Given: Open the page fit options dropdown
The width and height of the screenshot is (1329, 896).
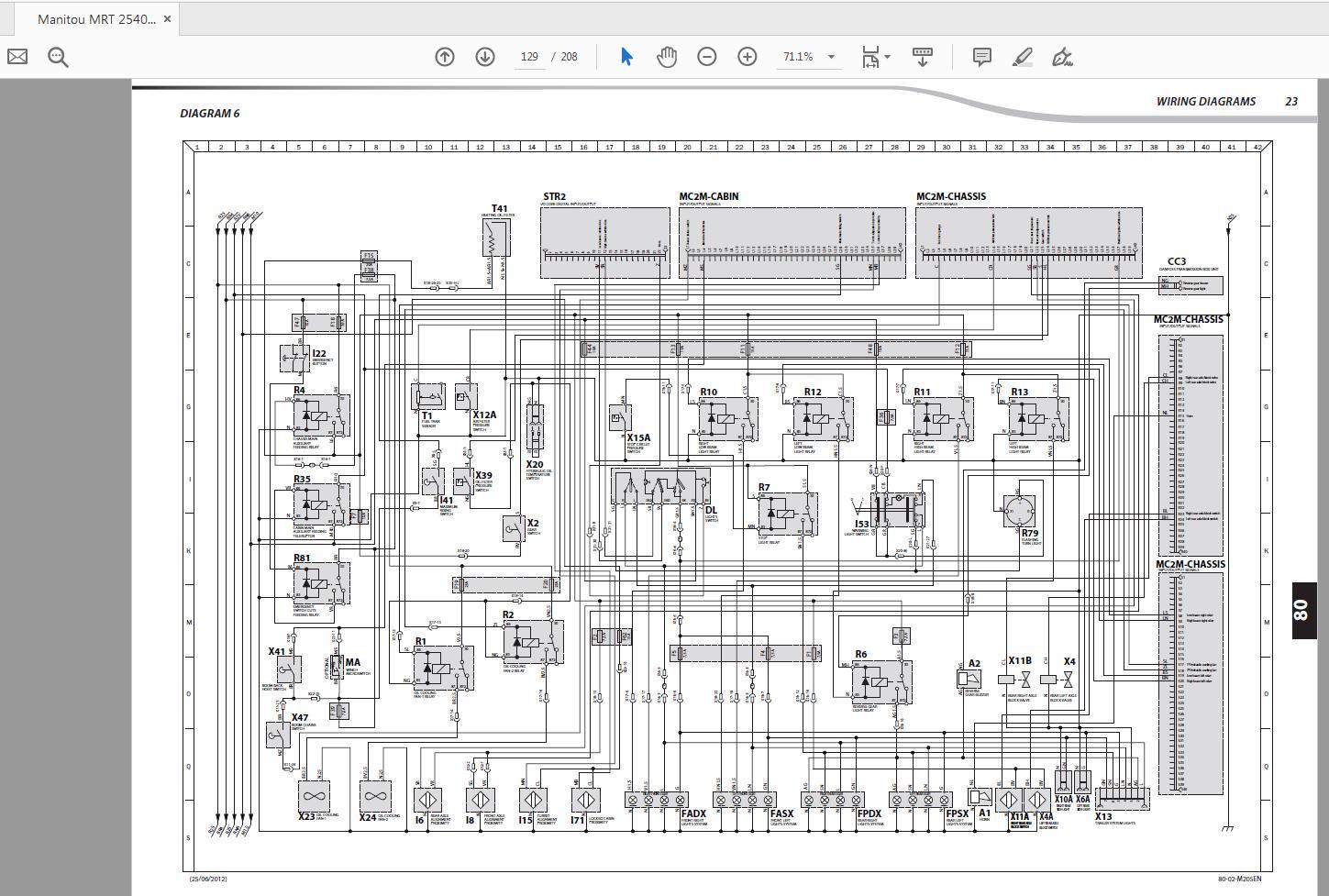Looking at the screenshot, I should (887, 57).
